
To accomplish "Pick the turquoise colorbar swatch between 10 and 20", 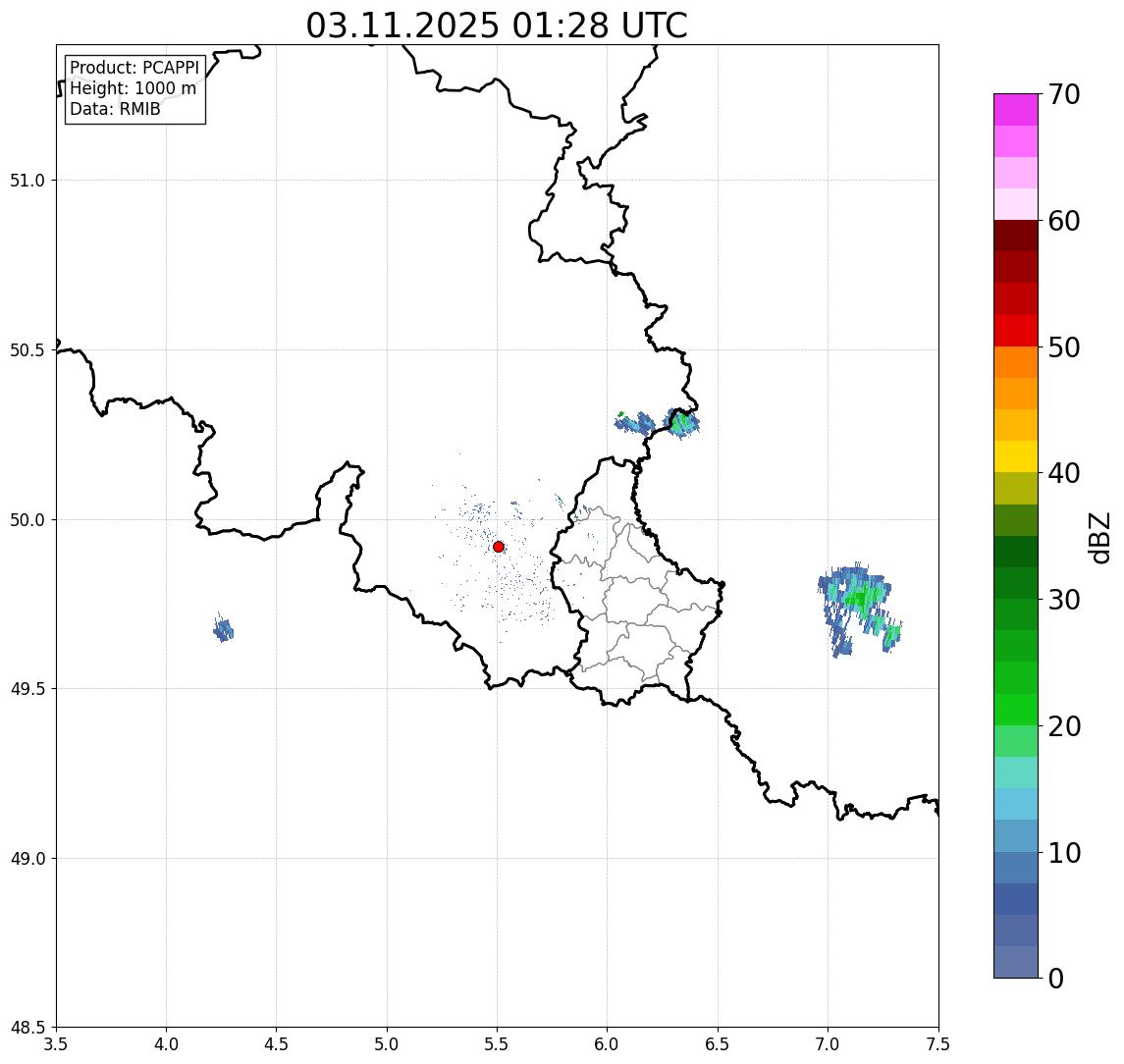I will tap(1016, 772).
